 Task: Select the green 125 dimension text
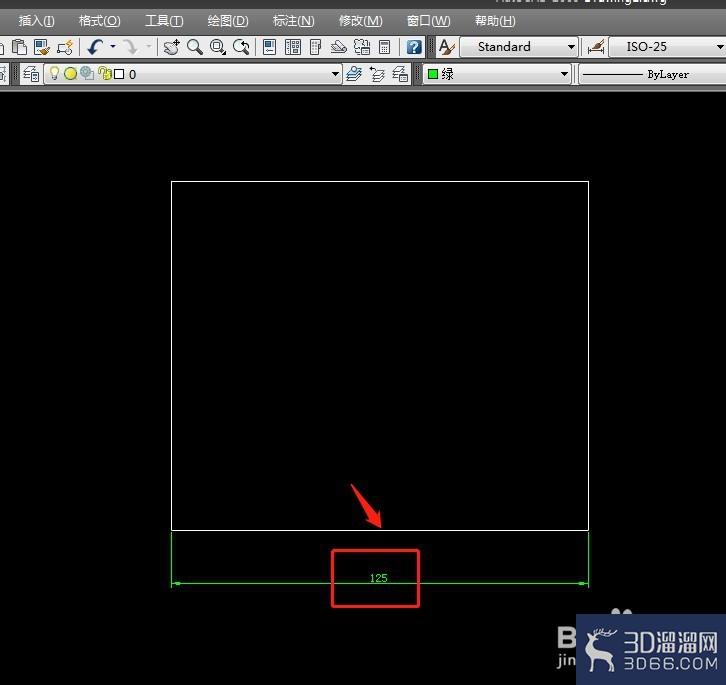(379, 578)
